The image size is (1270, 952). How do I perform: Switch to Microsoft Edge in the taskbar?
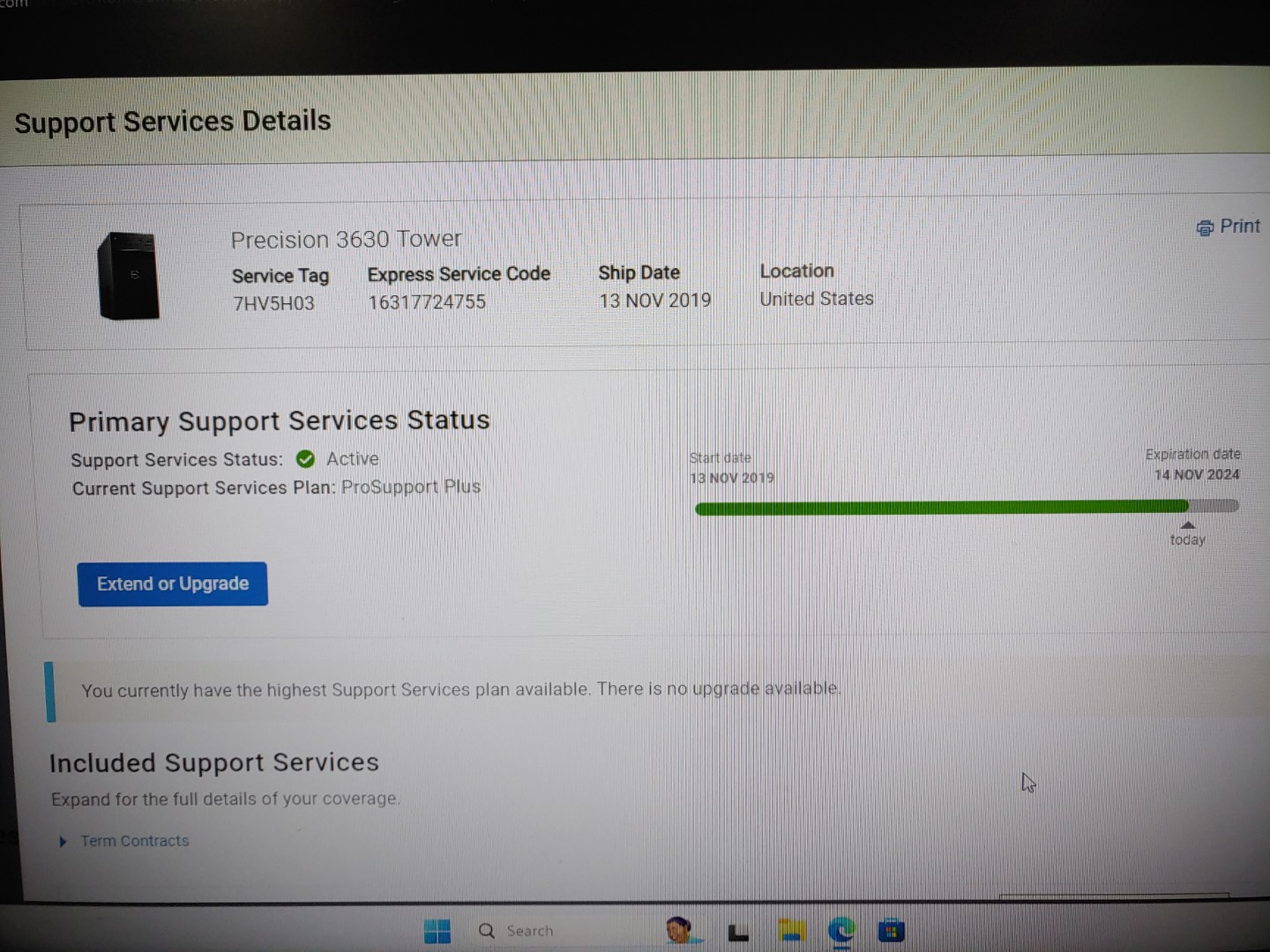[841, 931]
